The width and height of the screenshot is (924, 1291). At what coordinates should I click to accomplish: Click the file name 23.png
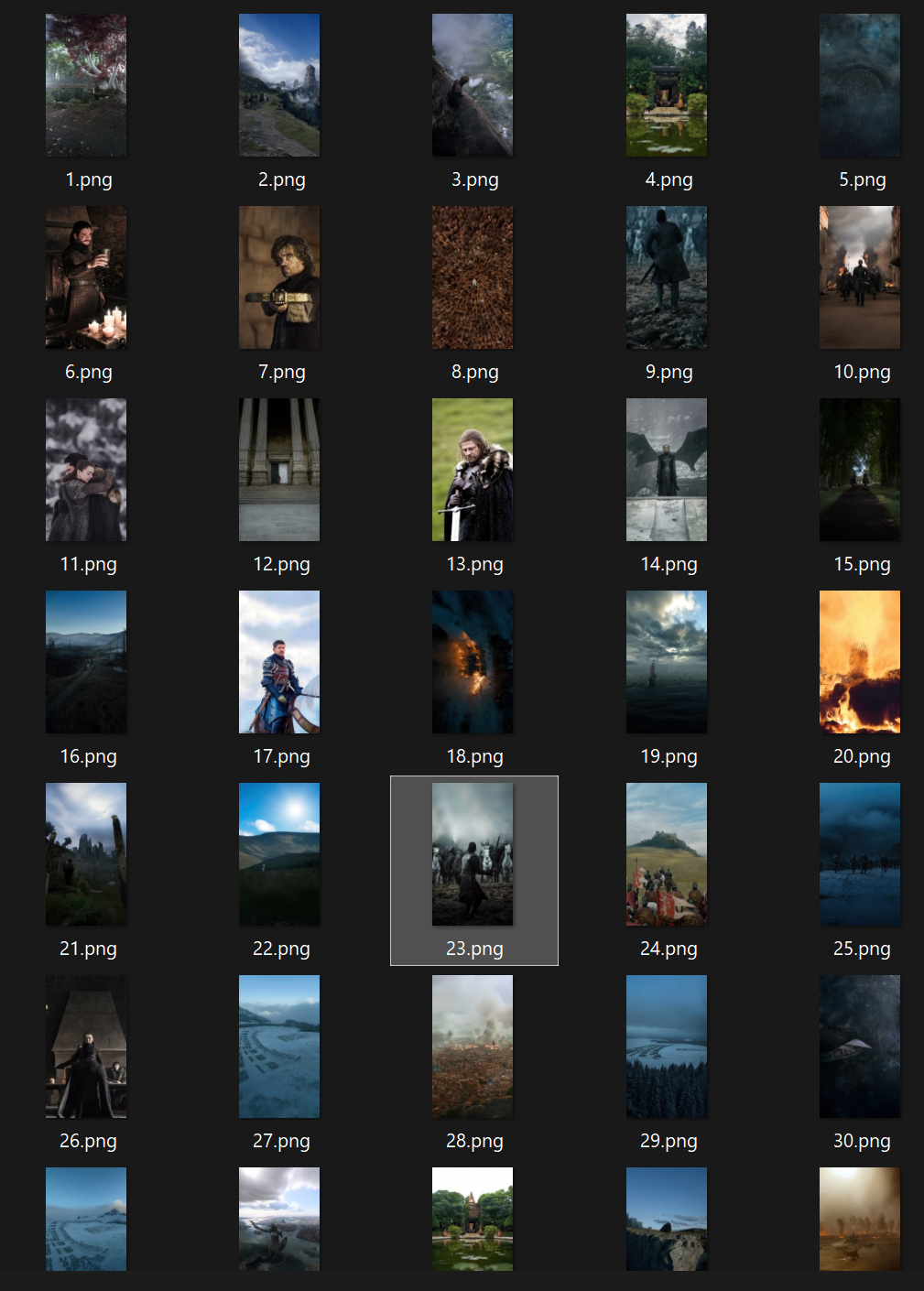click(x=475, y=949)
